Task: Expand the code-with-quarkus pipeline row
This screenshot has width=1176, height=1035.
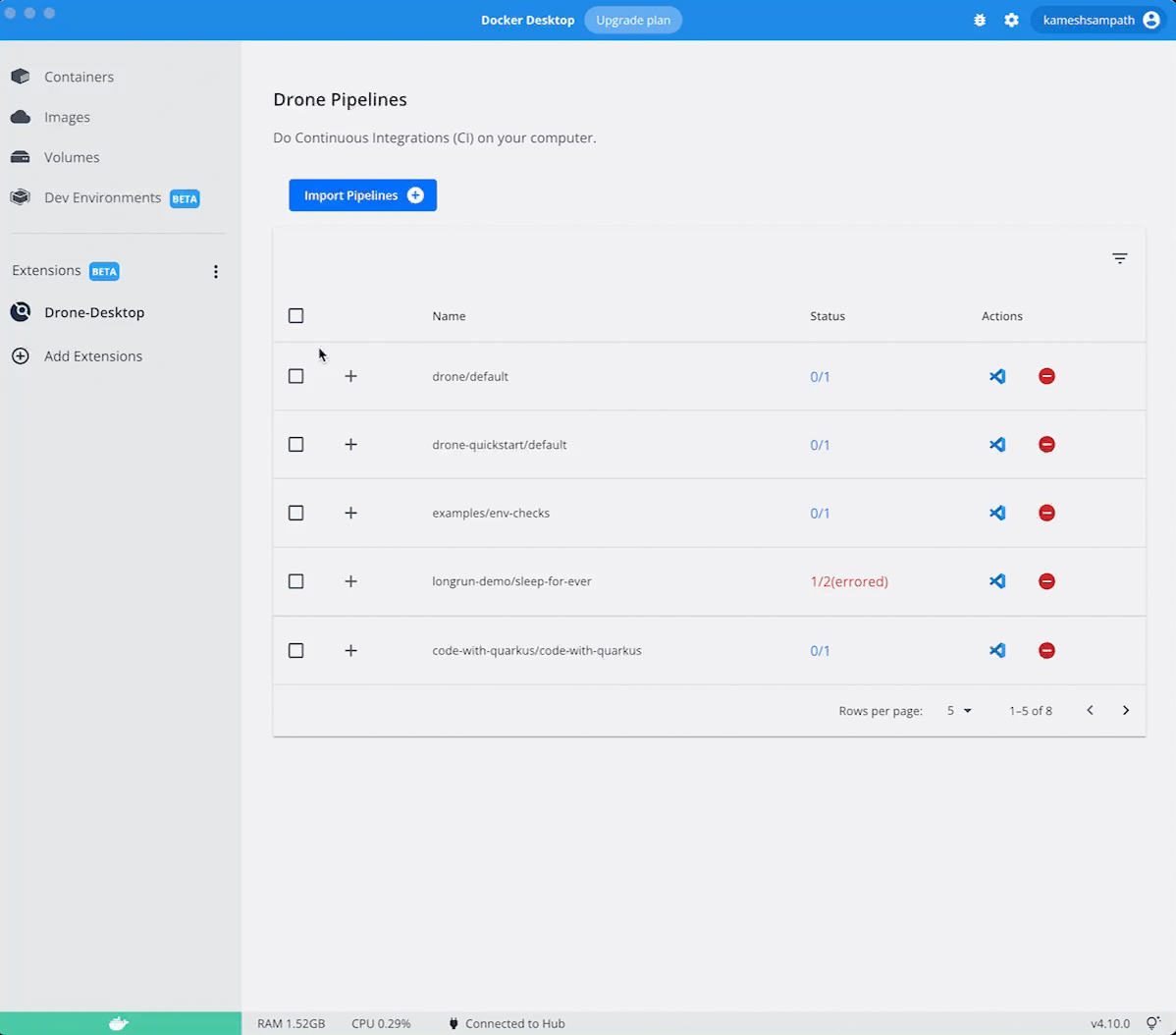Action: point(351,650)
